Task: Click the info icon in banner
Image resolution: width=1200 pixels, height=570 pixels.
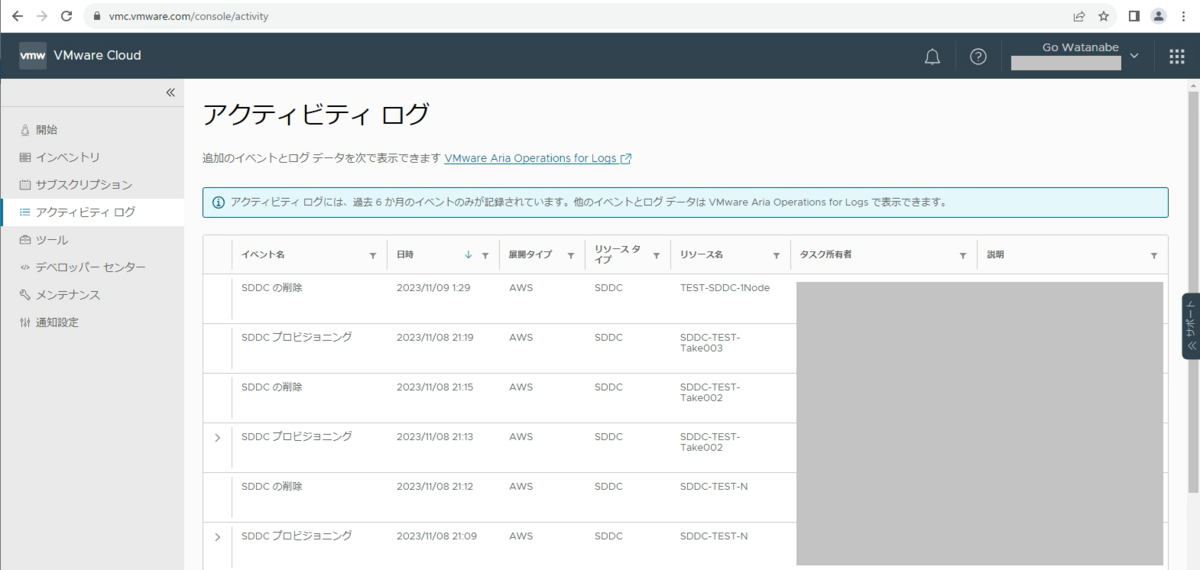Action: [218, 202]
